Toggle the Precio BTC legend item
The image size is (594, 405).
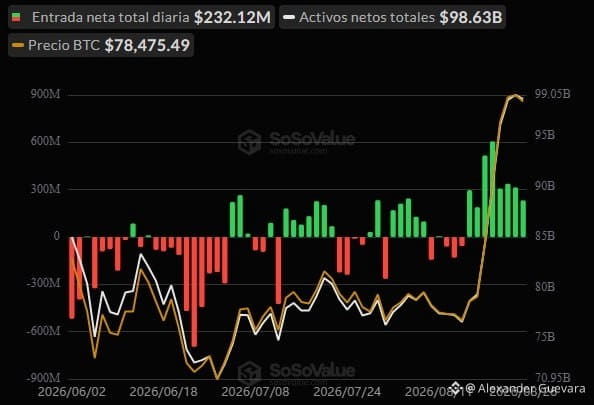click(x=101, y=45)
